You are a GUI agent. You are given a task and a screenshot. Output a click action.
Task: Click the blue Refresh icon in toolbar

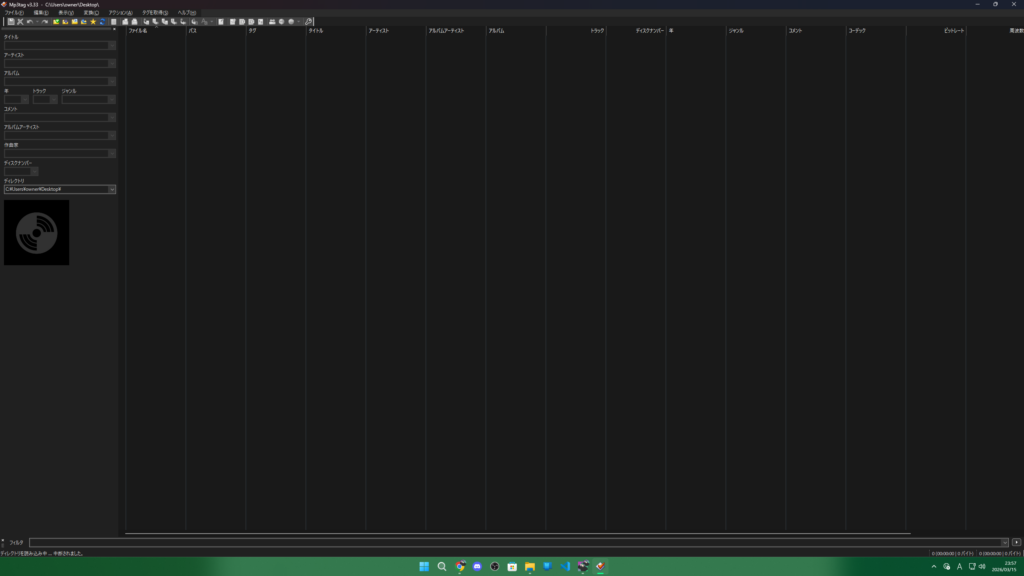point(102,21)
